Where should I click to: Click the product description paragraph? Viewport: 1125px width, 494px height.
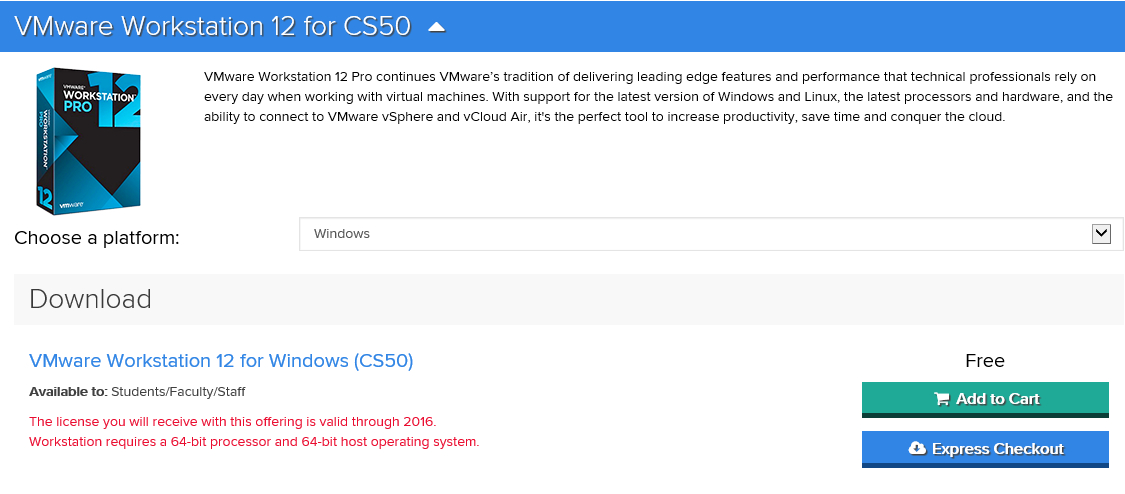click(657, 97)
